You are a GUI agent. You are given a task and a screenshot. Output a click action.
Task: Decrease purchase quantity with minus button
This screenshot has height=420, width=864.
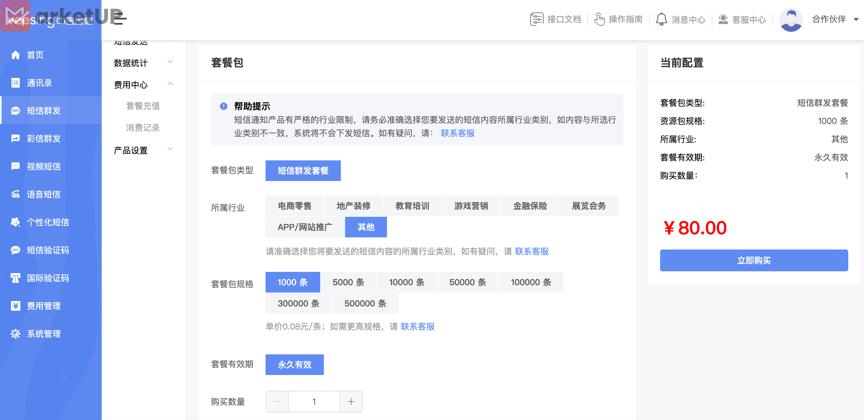click(277, 402)
